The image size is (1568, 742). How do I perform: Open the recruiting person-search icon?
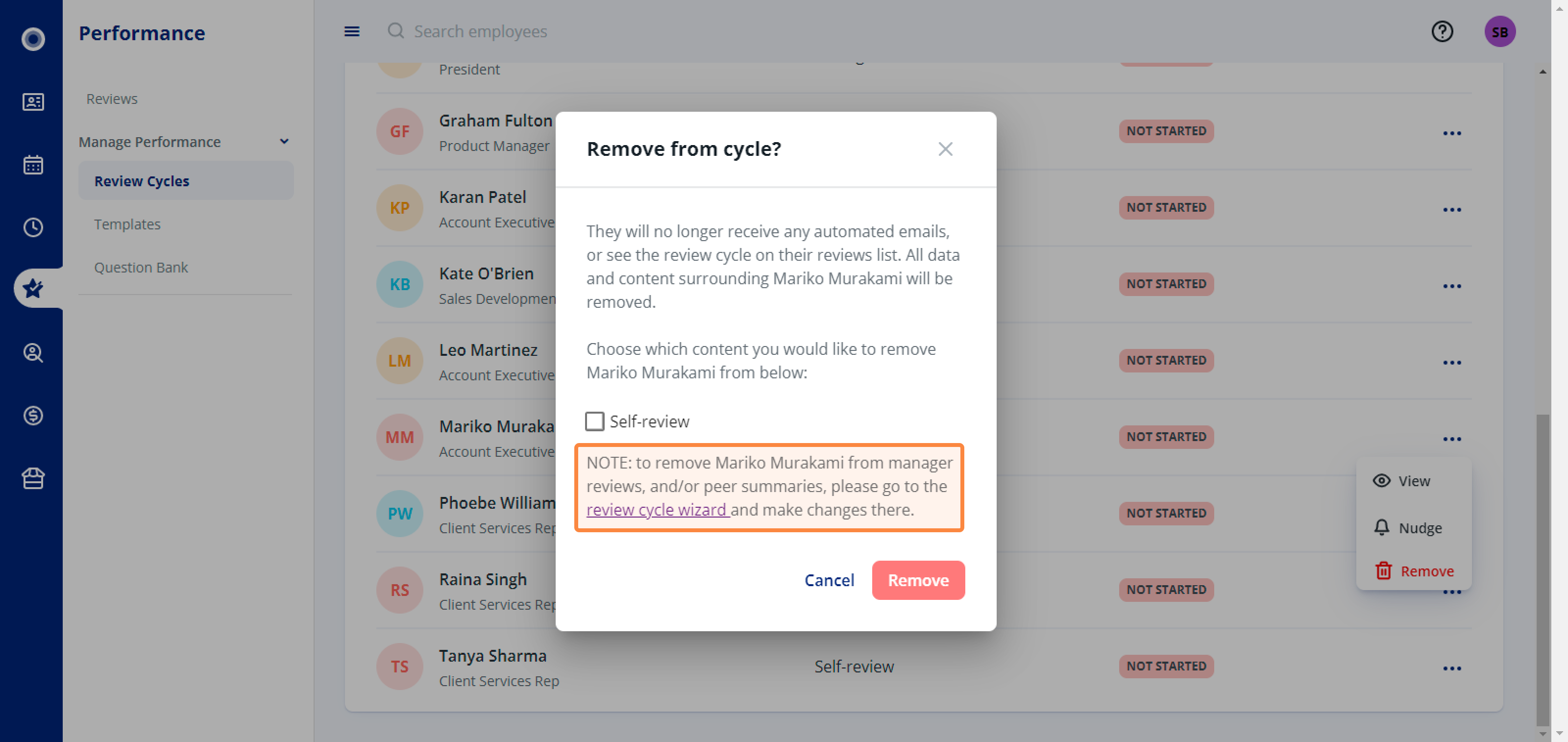point(33,353)
